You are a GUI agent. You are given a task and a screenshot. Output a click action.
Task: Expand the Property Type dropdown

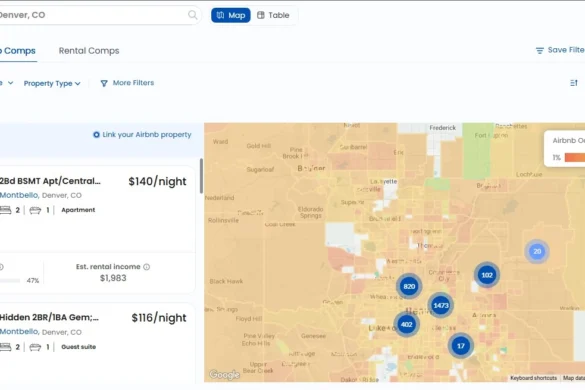tap(52, 84)
